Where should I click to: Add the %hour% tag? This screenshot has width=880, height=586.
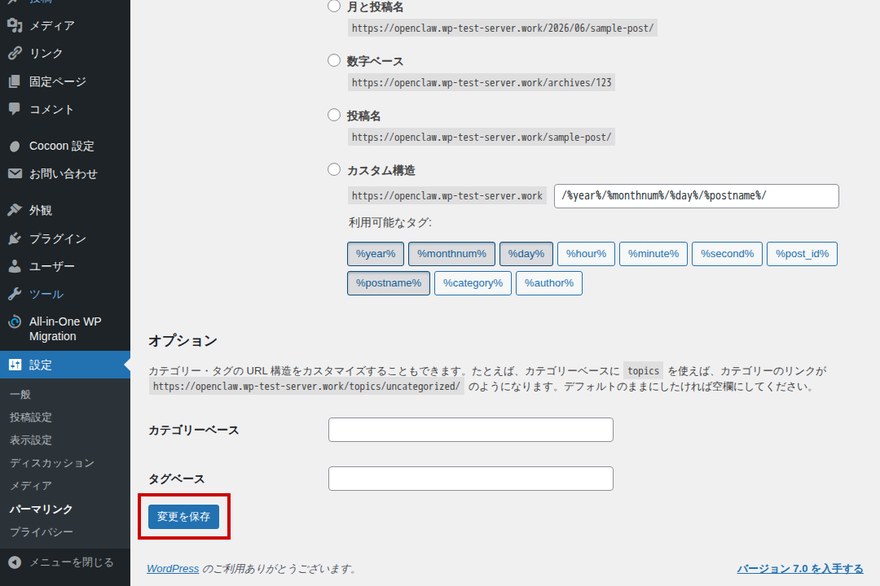pos(586,254)
